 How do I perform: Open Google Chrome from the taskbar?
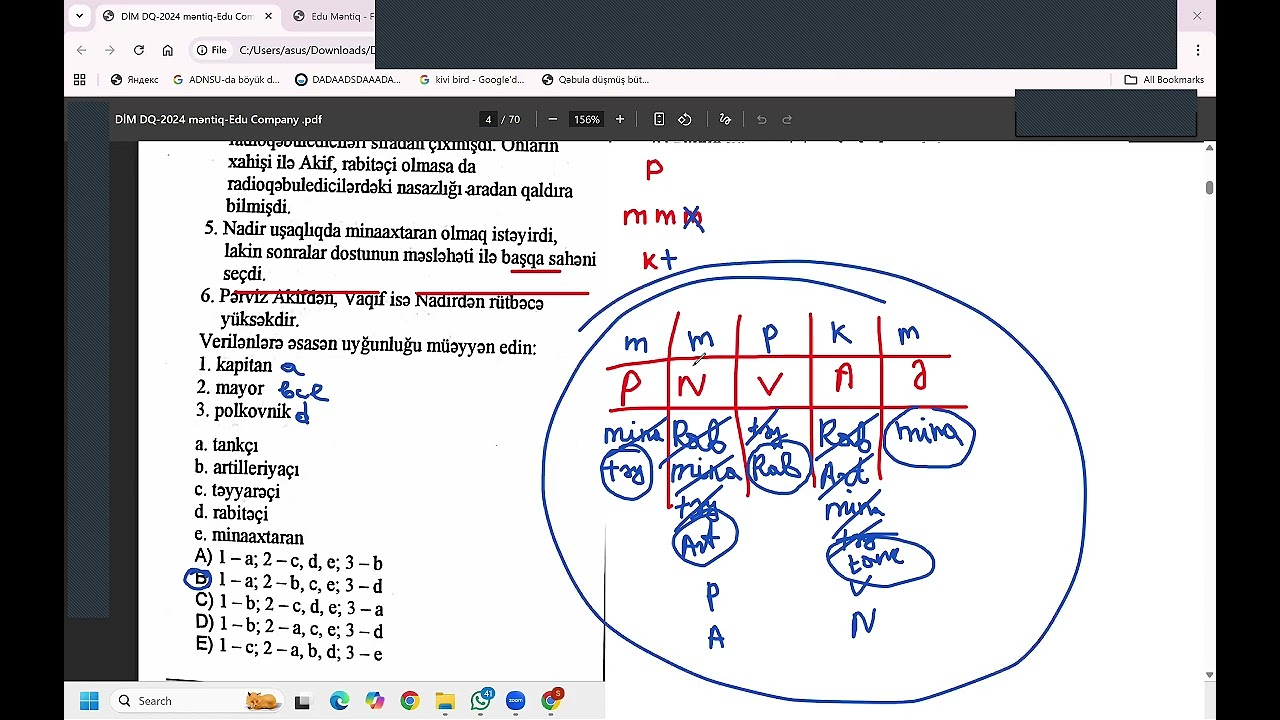tap(409, 701)
